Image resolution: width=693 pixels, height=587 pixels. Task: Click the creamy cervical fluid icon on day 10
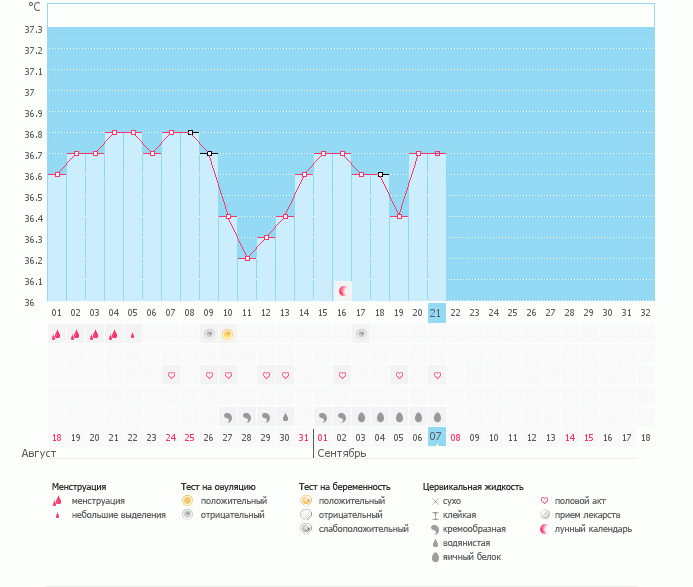click(228, 416)
